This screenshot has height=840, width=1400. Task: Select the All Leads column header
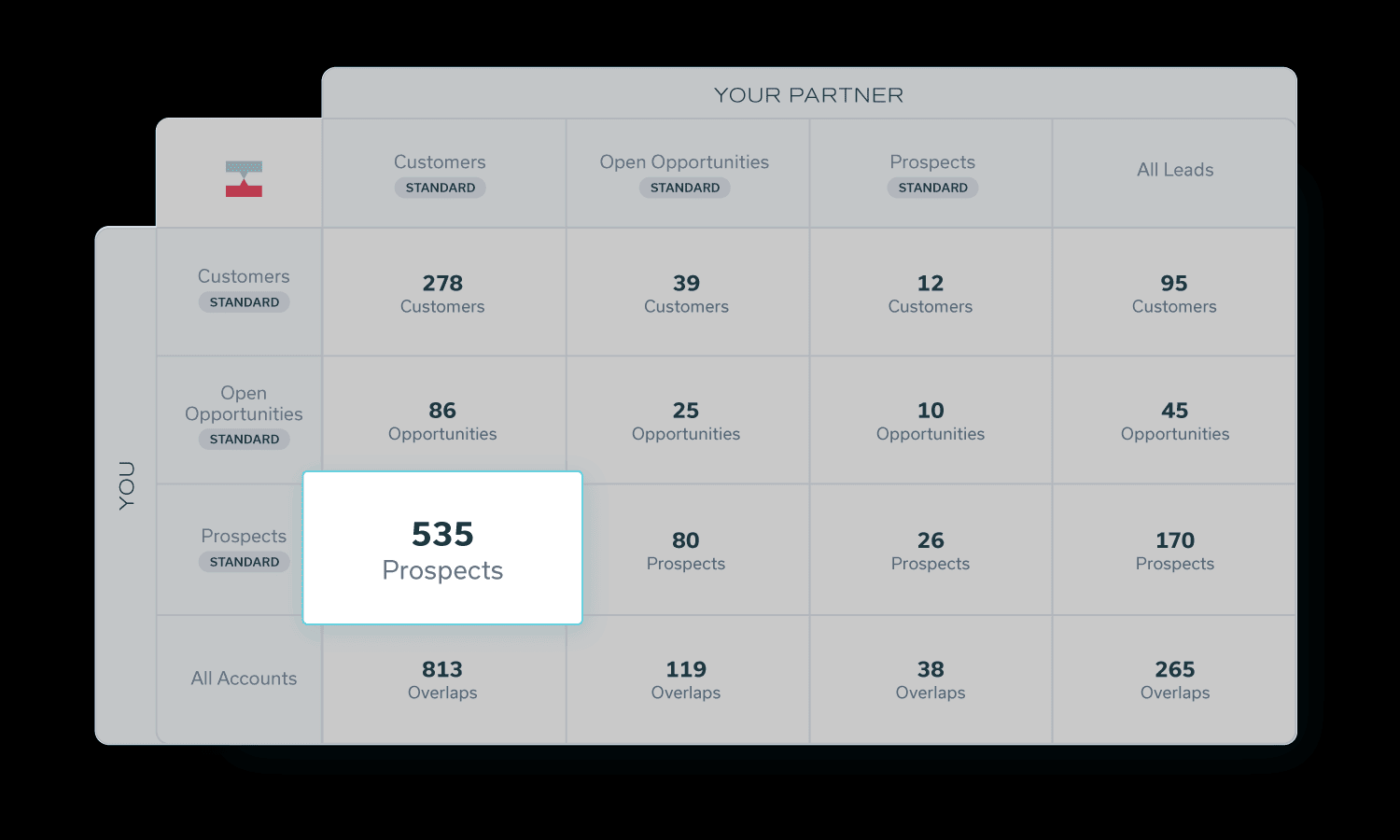coord(1175,170)
